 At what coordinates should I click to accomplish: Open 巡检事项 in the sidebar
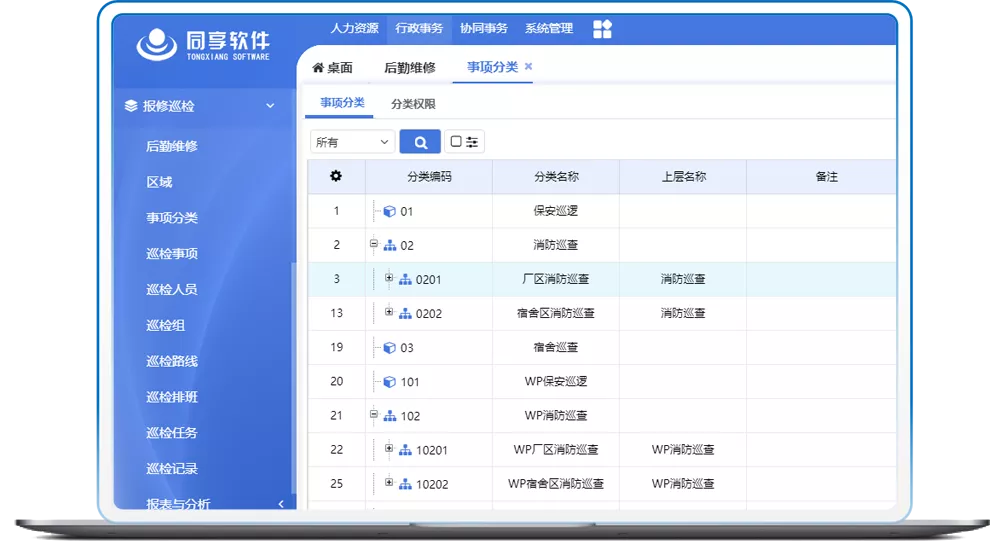point(172,253)
